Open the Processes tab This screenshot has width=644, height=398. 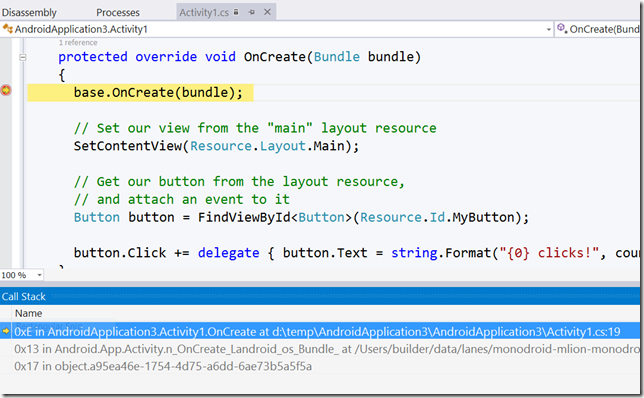click(x=118, y=12)
